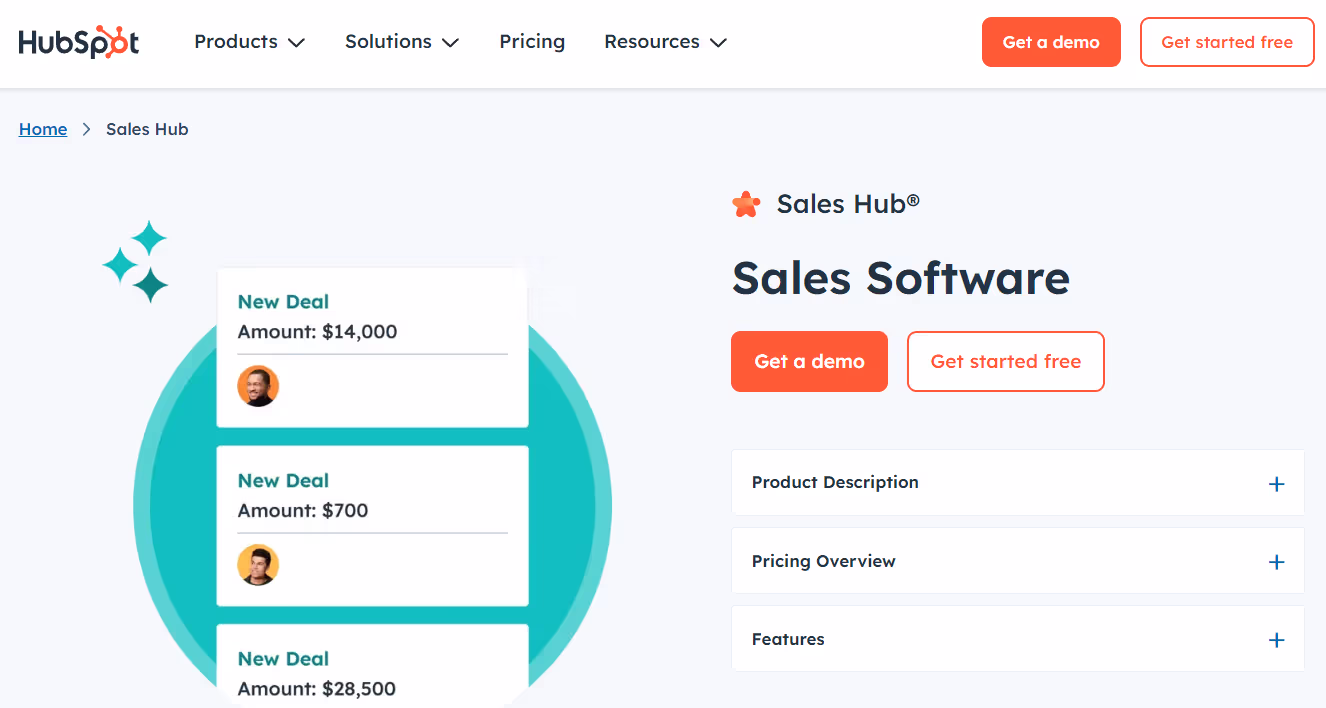Click New Deal title above $14,000
1326x708 pixels.
click(x=283, y=302)
